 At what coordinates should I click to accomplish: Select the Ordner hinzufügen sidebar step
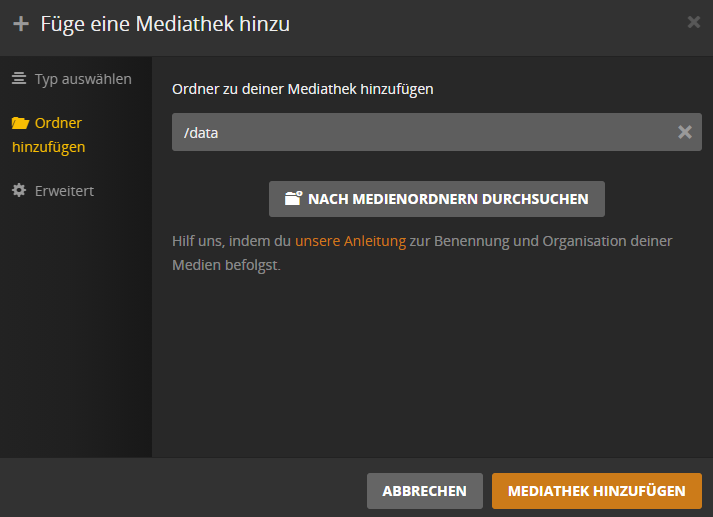pyautogui.click(x=49, y=135)
